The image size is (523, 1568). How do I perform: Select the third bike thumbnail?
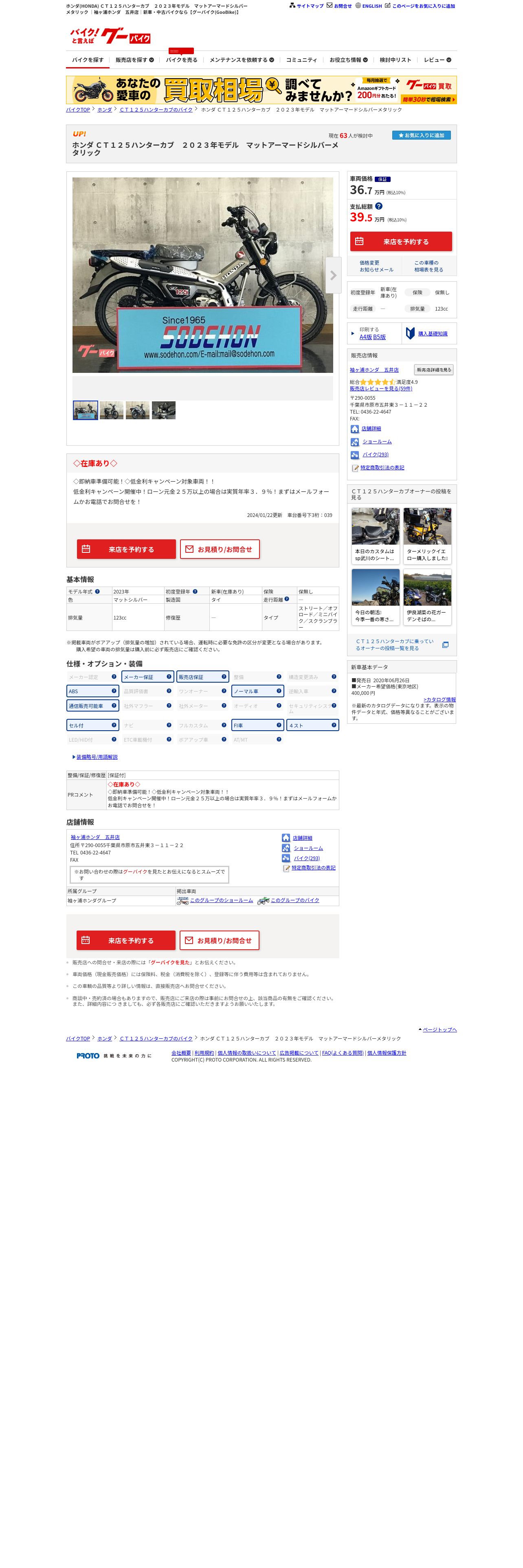coord(138,410)
